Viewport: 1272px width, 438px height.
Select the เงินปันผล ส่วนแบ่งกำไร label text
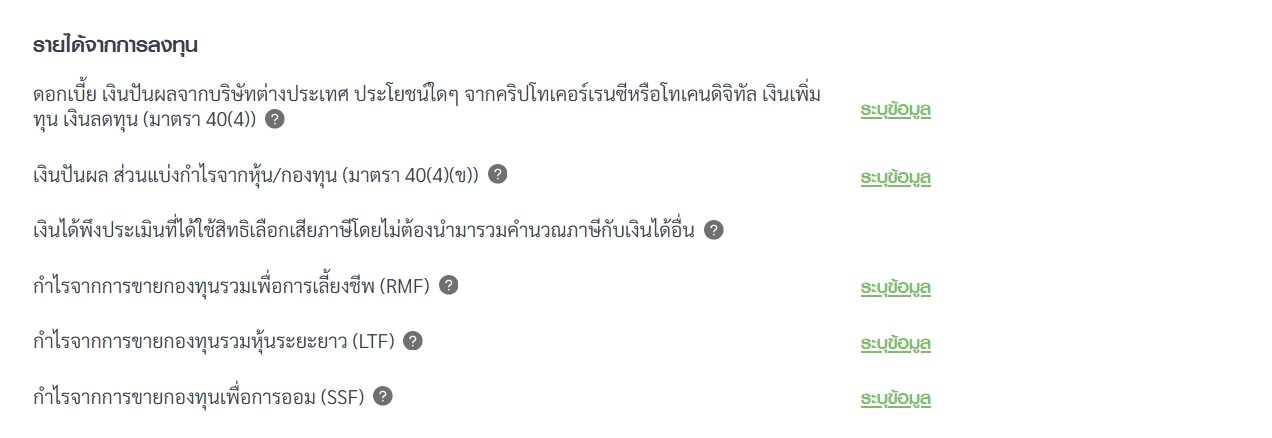pyautogui.click(x=131, y=175)
